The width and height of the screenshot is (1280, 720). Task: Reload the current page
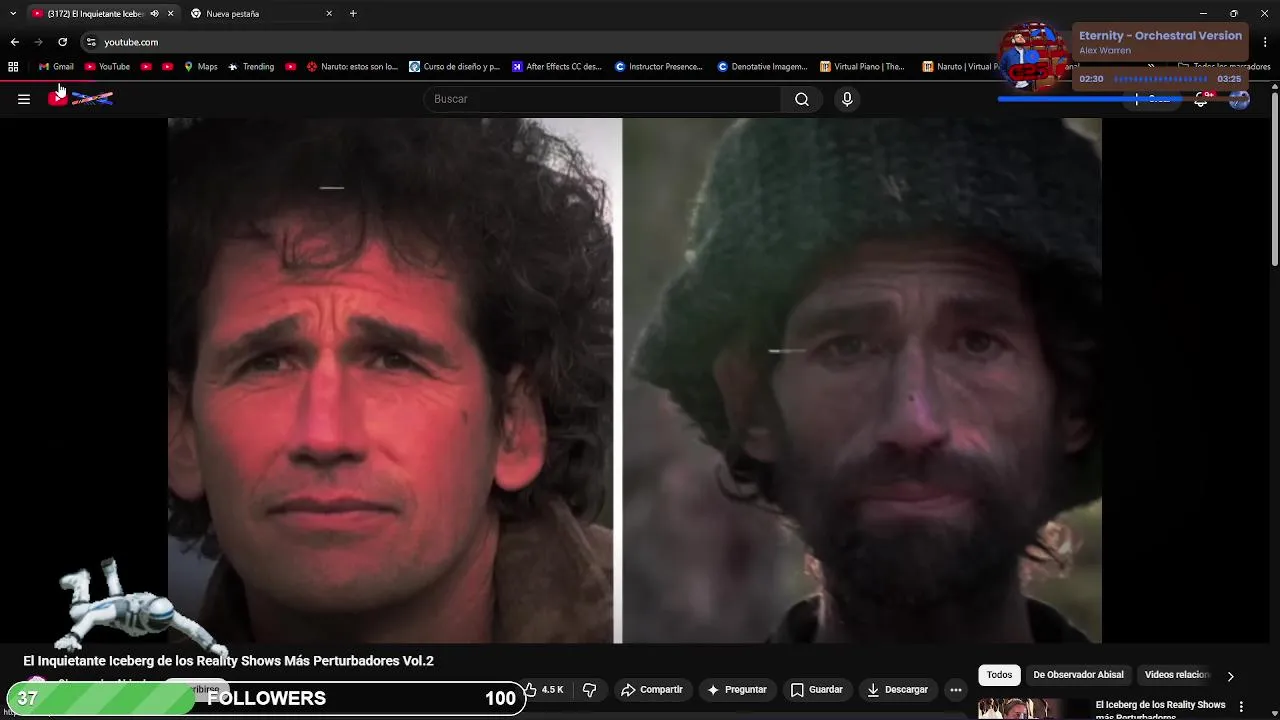(x=62, y=42)
